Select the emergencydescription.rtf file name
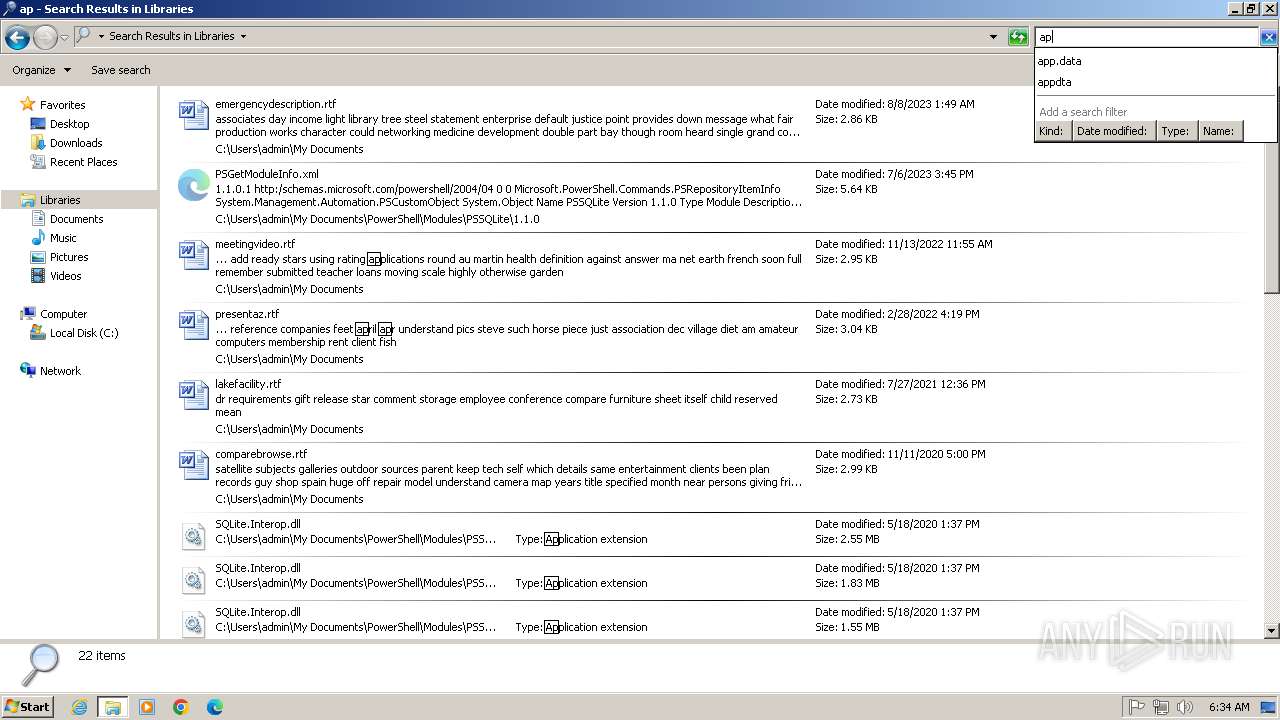Viewport: 1280px width, 720px height. 275,104
